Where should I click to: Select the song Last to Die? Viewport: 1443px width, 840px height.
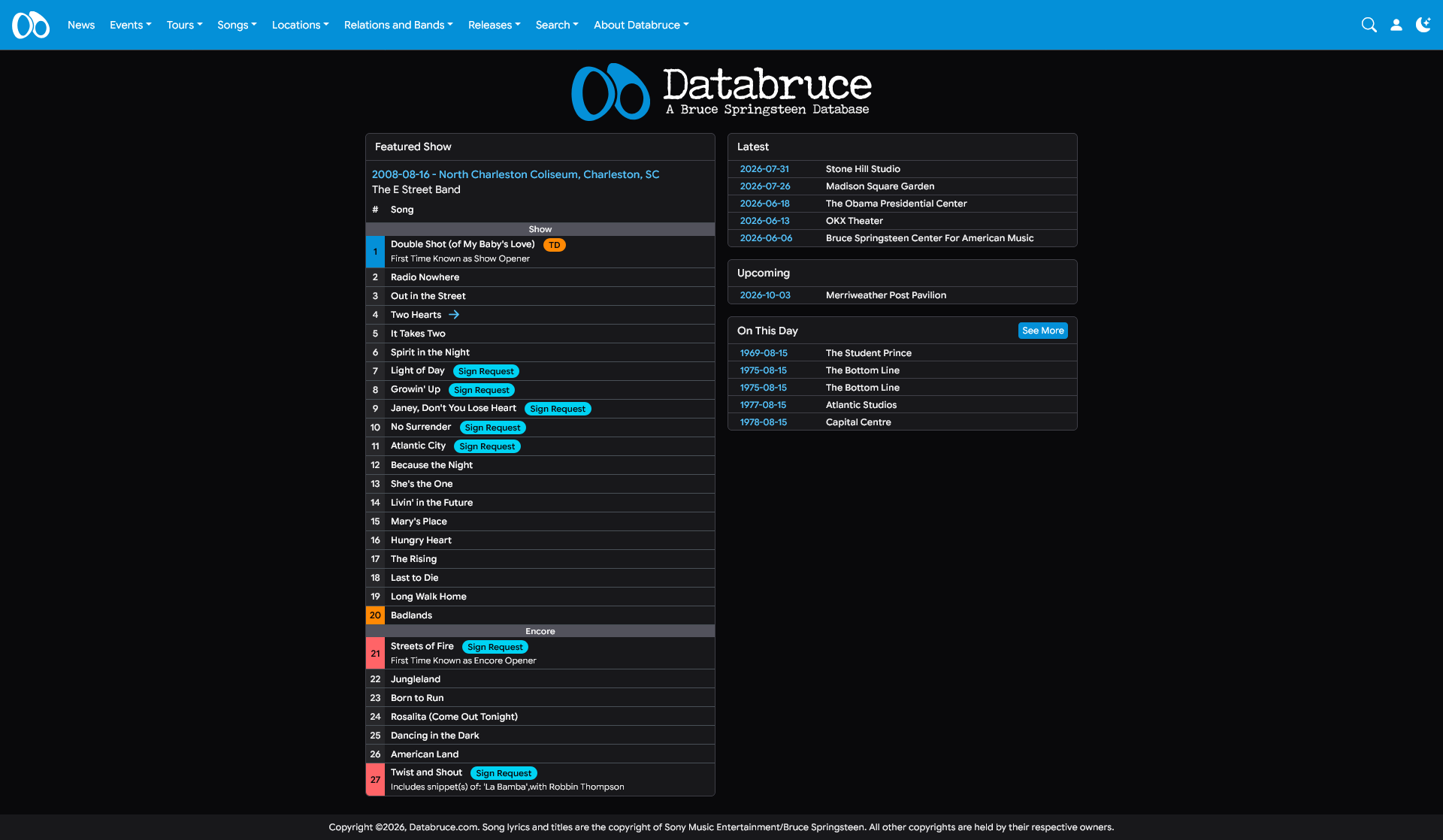(414, 578)
